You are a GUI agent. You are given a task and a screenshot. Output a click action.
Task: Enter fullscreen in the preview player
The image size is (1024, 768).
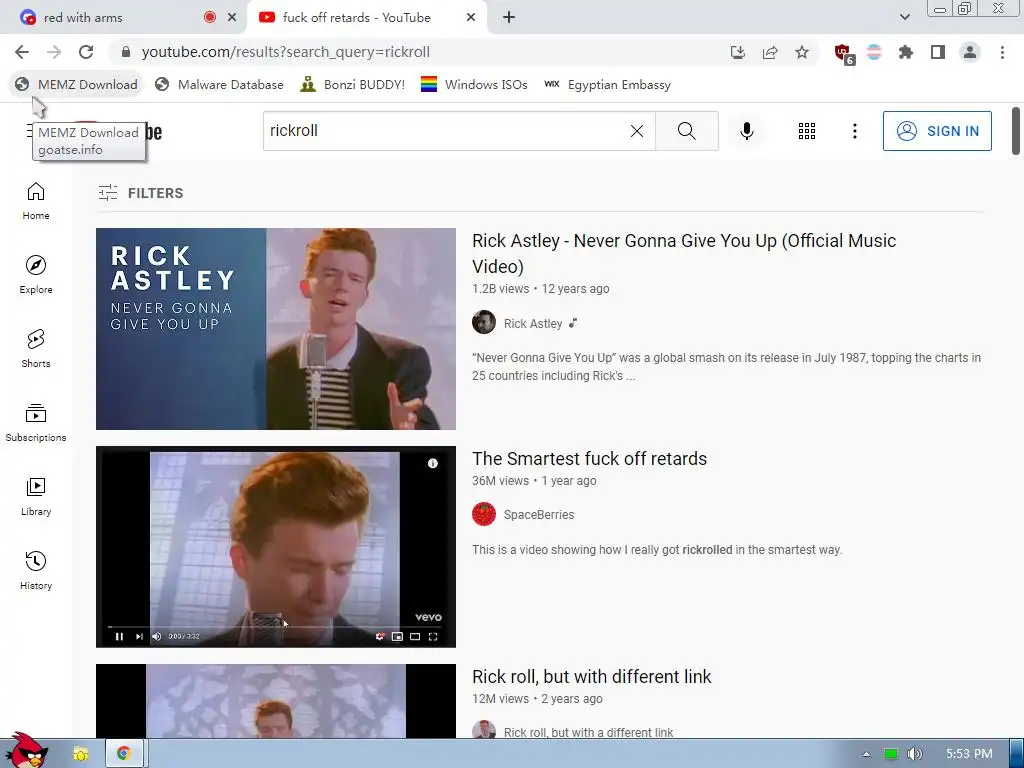click(432, 637)
